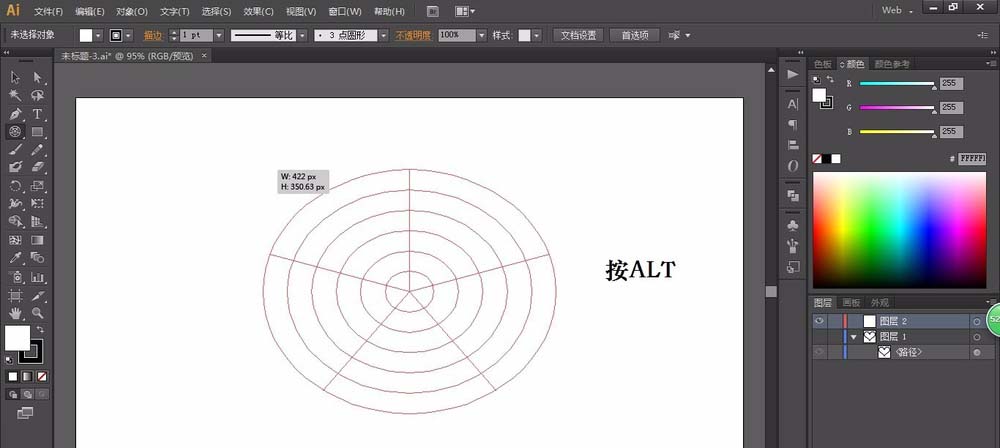Open the 窗口(W) menu

[344, 11]
